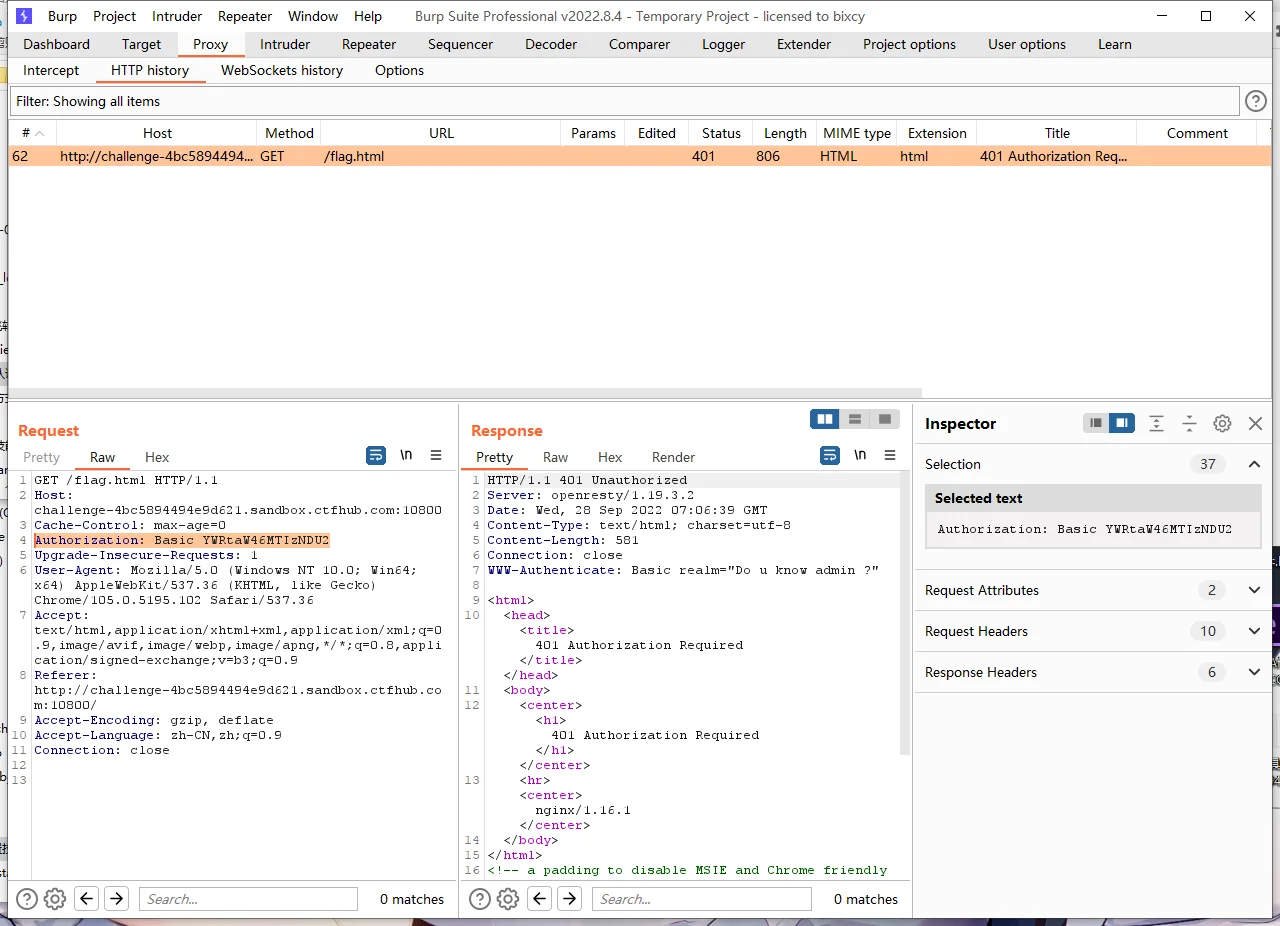This screenshot has width=1280, height=926.
Task: Click the filter help question mark icon
Action: pos(1255,101)
